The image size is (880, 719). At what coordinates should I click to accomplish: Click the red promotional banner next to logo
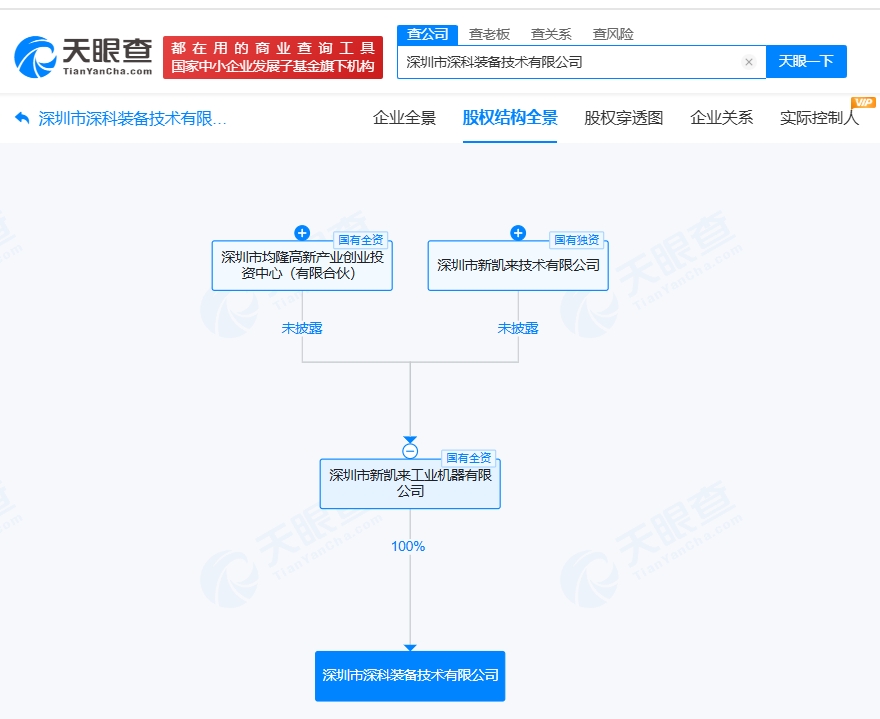(x=272, y=57)
